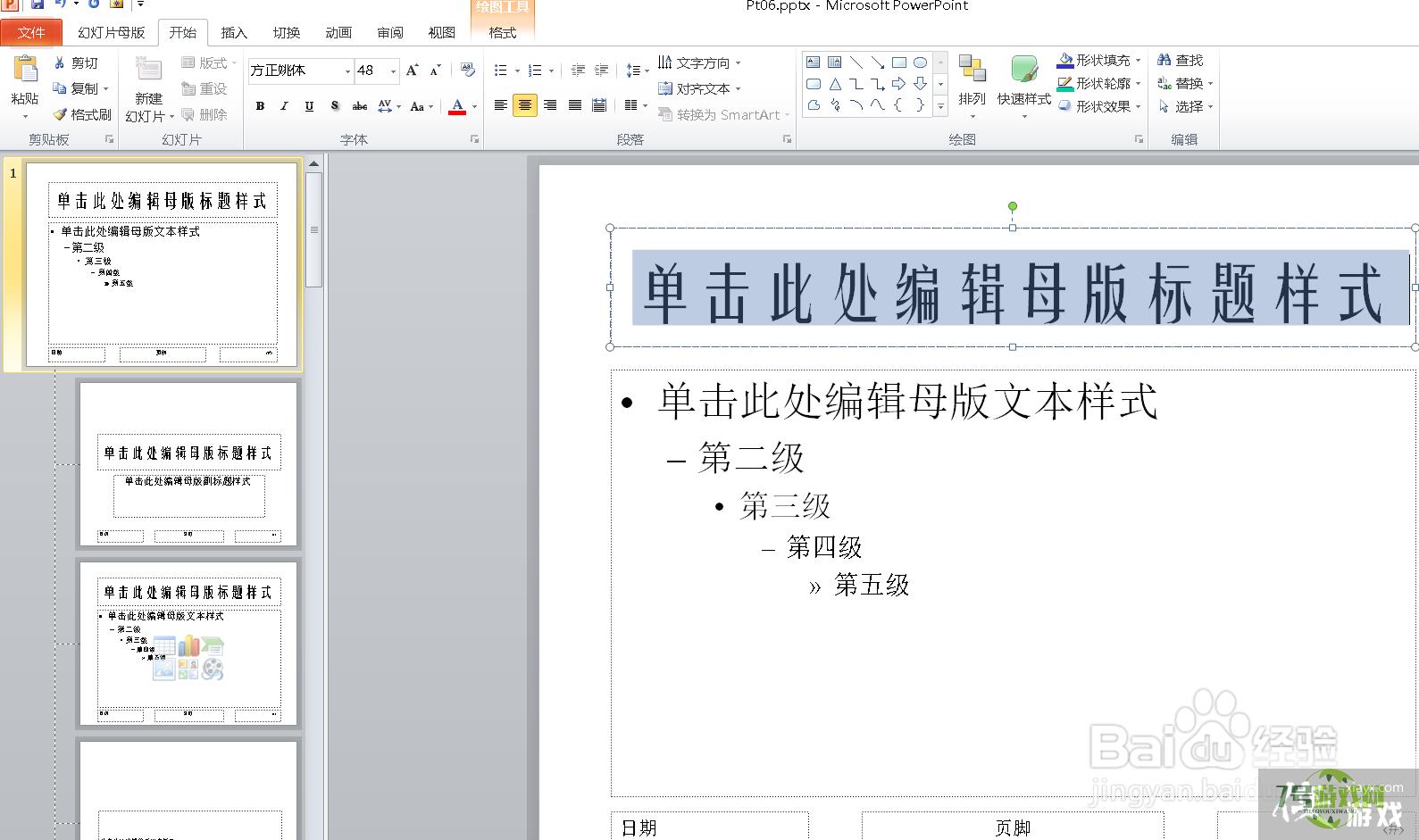This screenshot has width=1419, height=840.
Task: Select the triangle shape
Action: point(835,84)
